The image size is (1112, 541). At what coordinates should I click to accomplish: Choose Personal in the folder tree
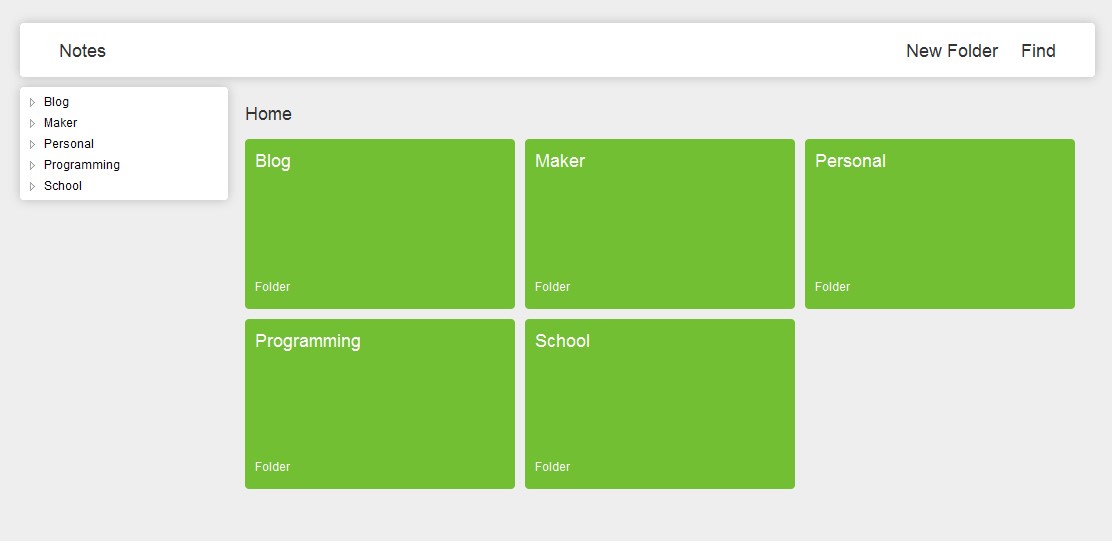(69, 144)
